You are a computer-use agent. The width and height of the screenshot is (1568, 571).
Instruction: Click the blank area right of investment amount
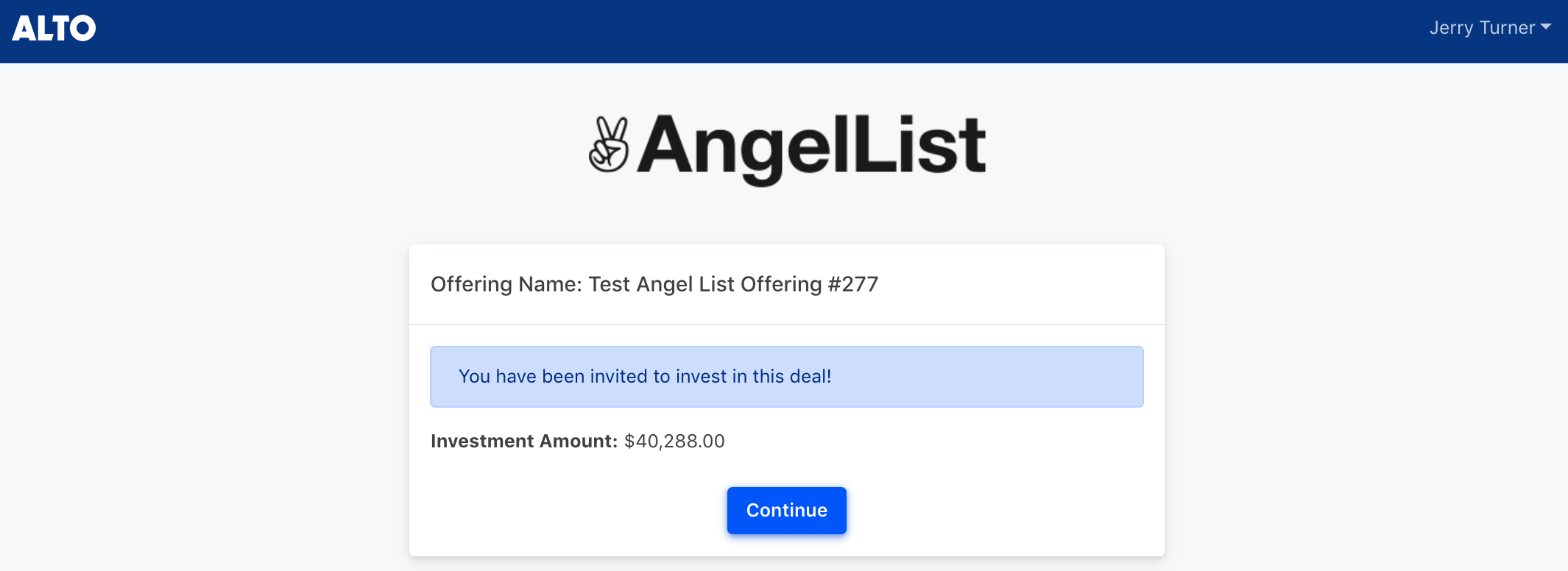point(935,441)
